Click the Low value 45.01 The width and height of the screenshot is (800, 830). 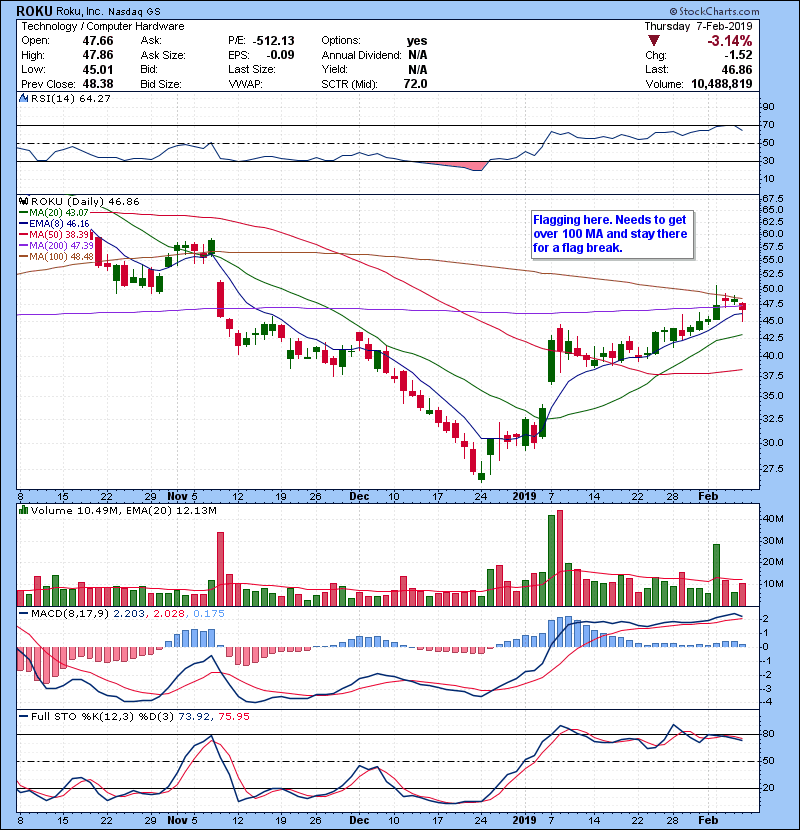98,69
